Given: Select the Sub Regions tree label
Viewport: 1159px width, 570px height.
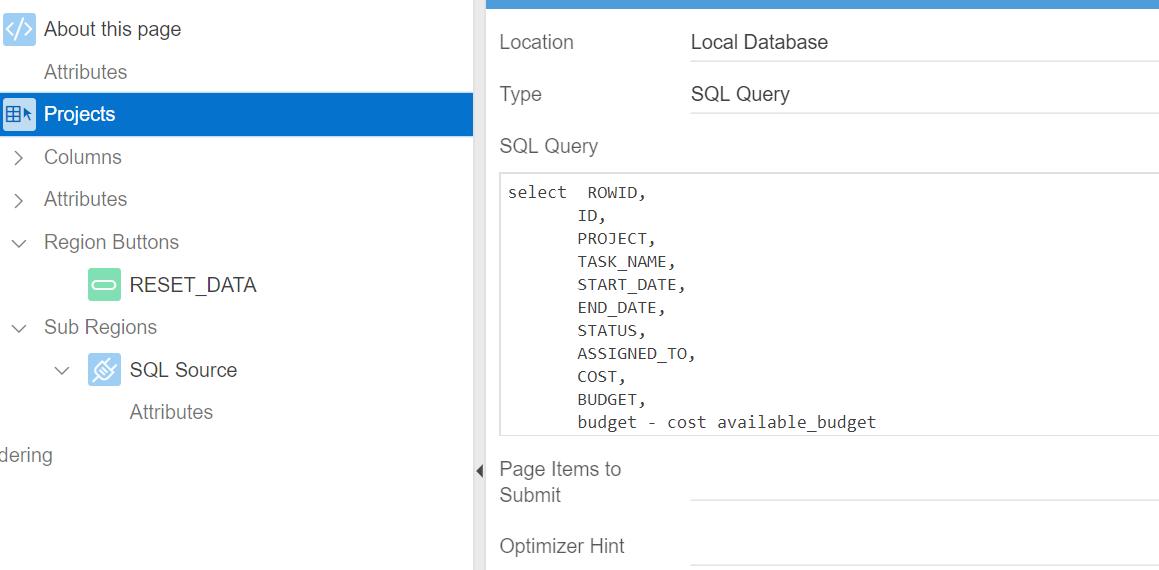Looking at the screenshot, I should (101, 328).
